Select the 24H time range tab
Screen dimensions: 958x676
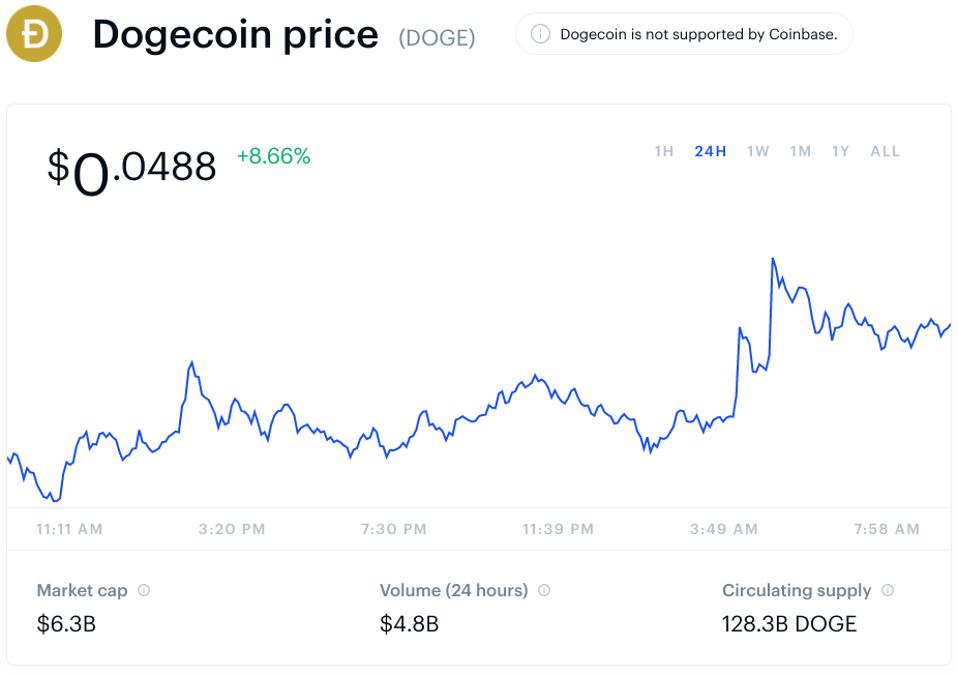coord(710,152)
